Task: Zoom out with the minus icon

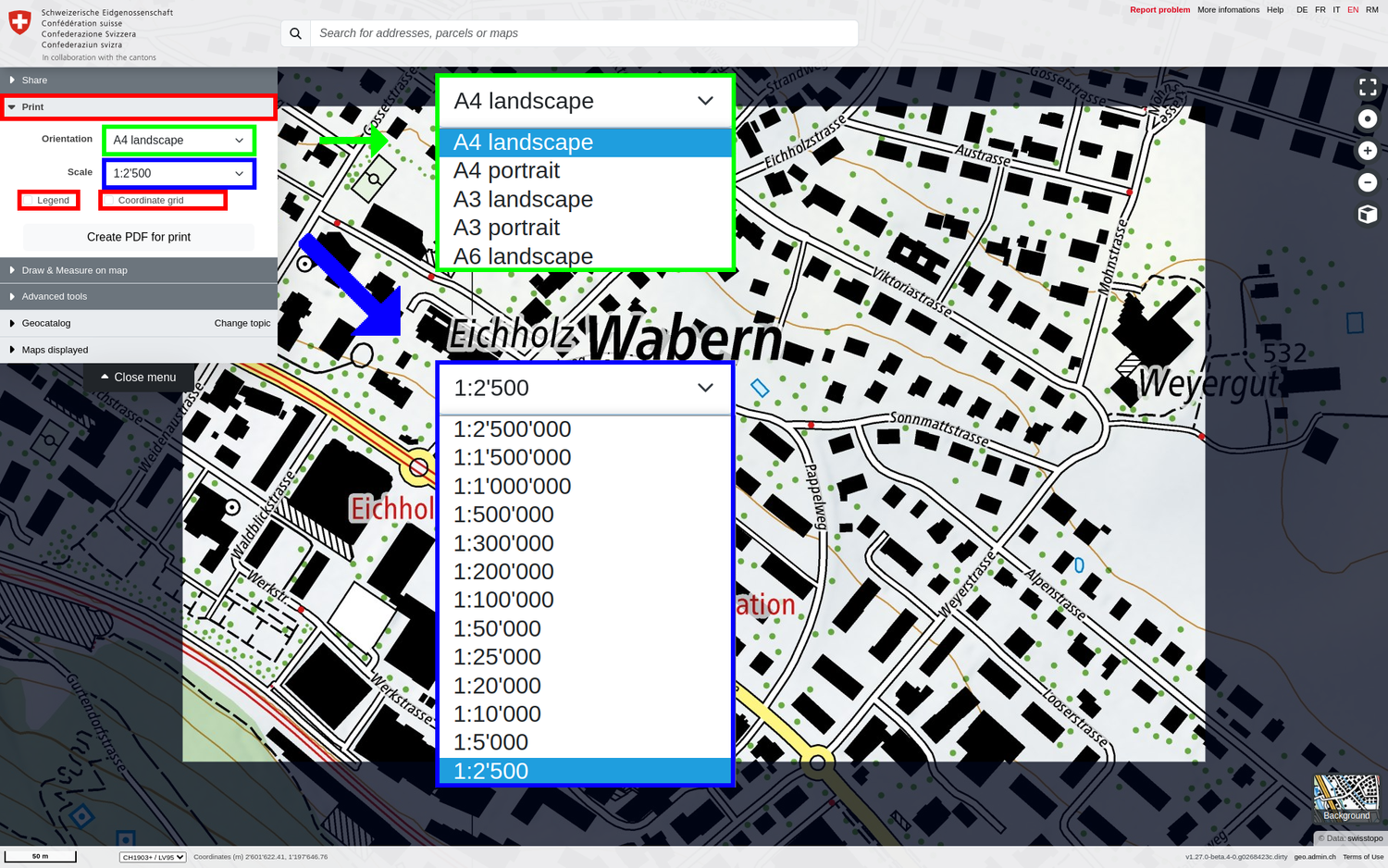Action: pos(1368,182)
